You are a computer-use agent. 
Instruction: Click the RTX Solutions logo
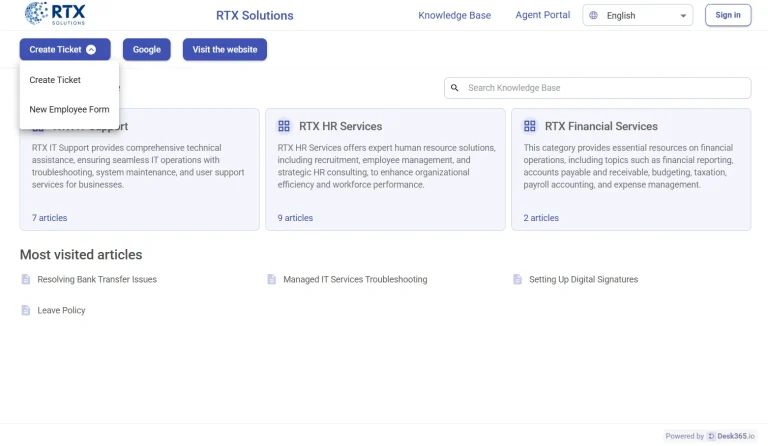(x=55, y=14)
